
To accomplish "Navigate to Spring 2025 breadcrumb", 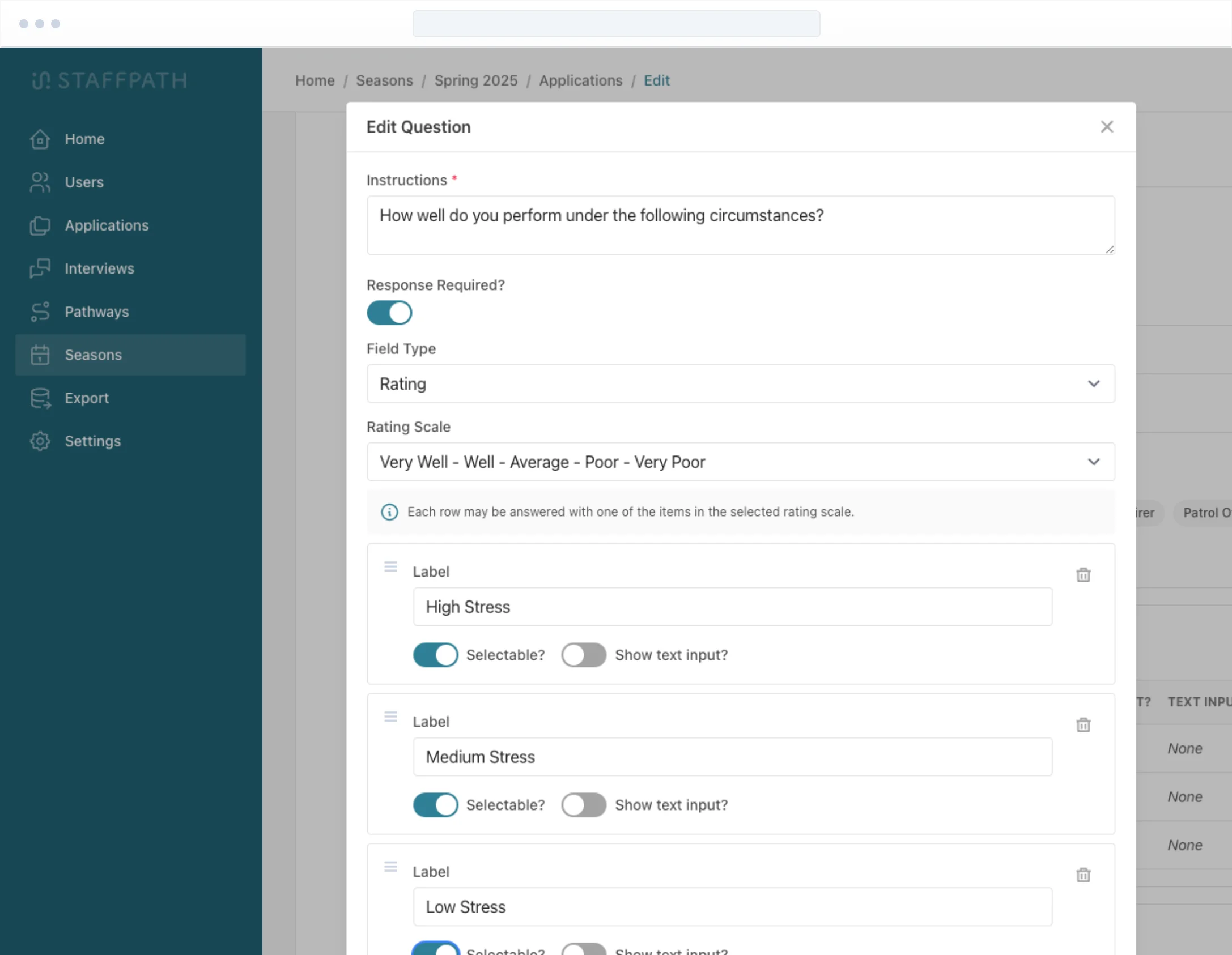I will point(475,80).
